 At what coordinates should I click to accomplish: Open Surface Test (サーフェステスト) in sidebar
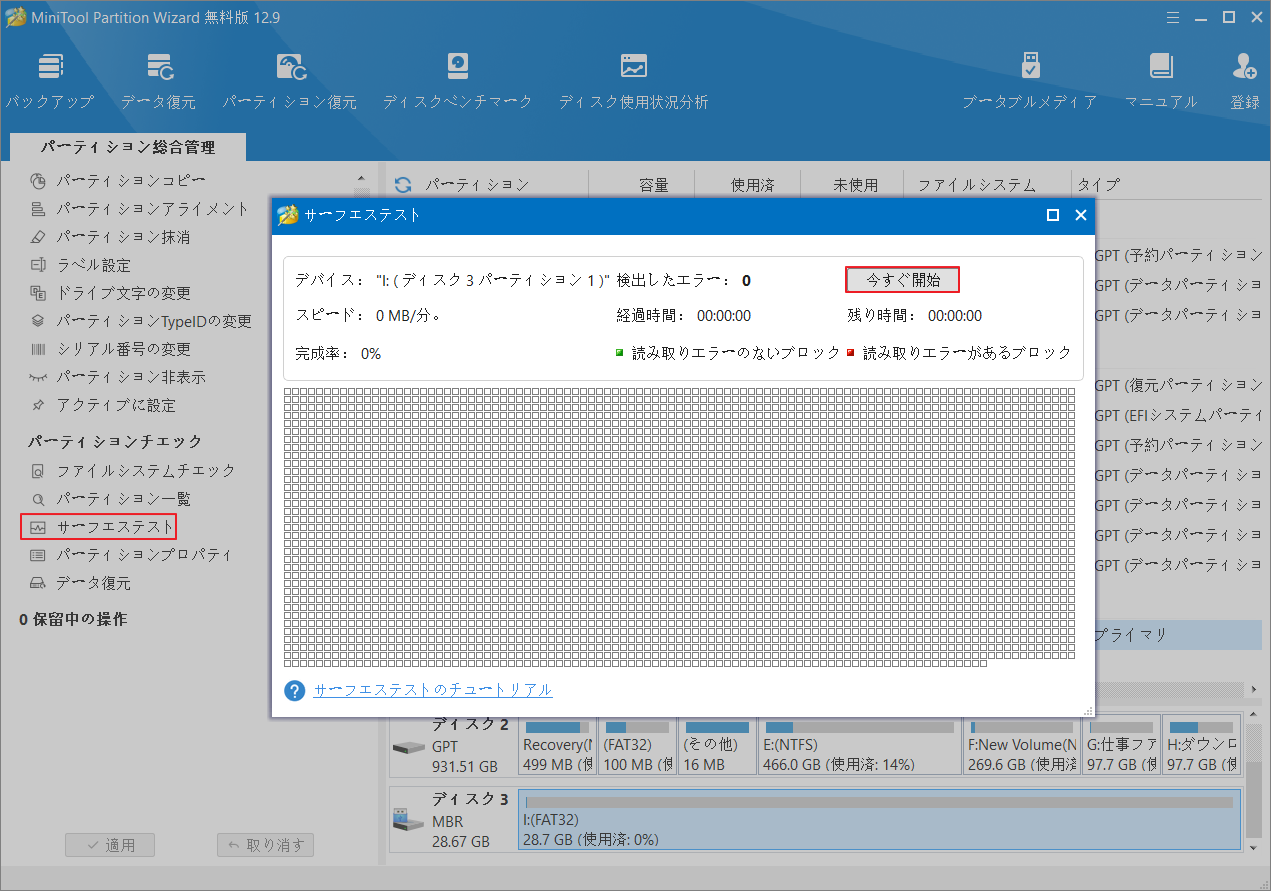(x=98, y=526)
